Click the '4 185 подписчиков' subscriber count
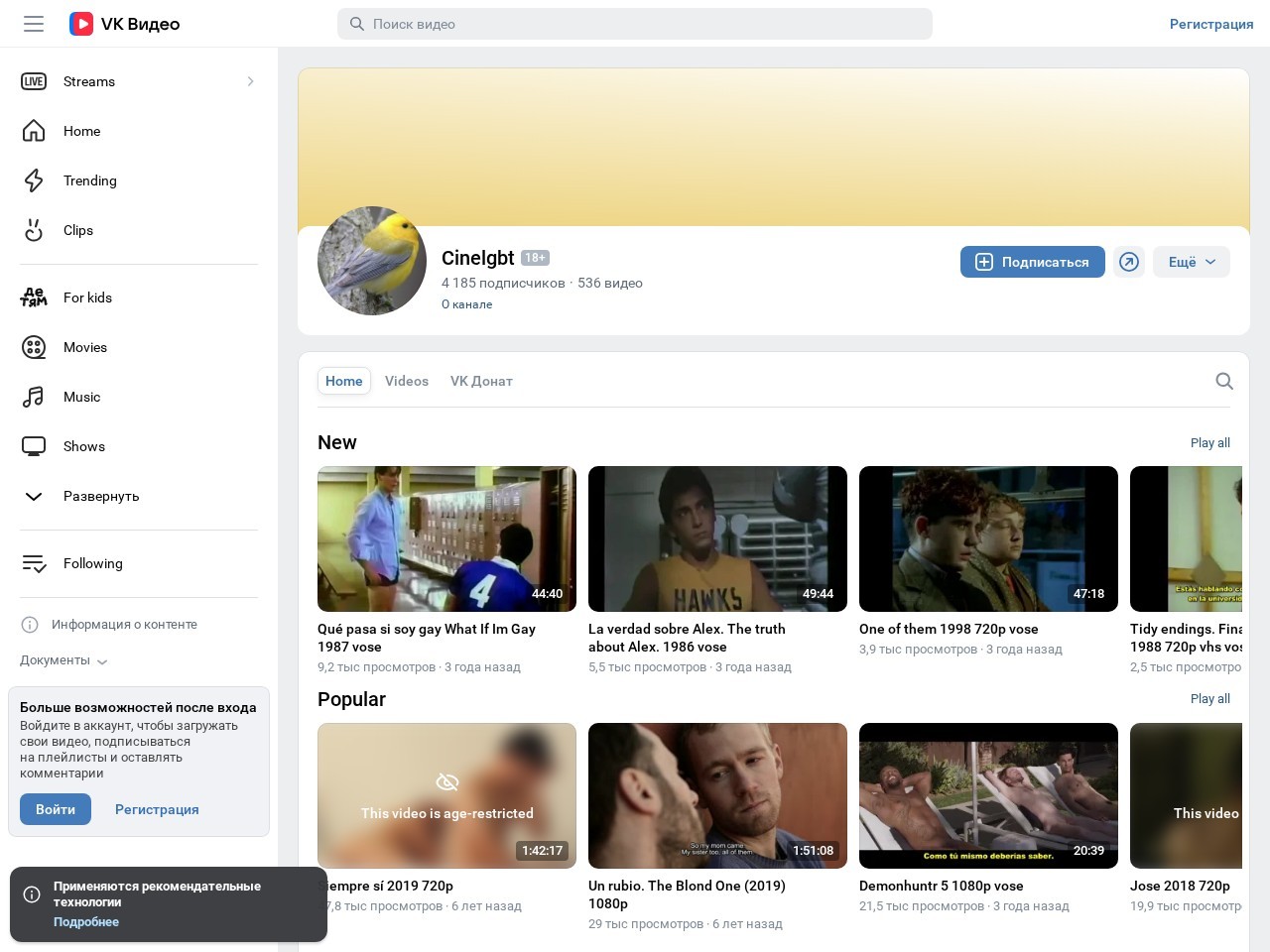Screen dimensions: 1270x952 (x=503, y=283)
